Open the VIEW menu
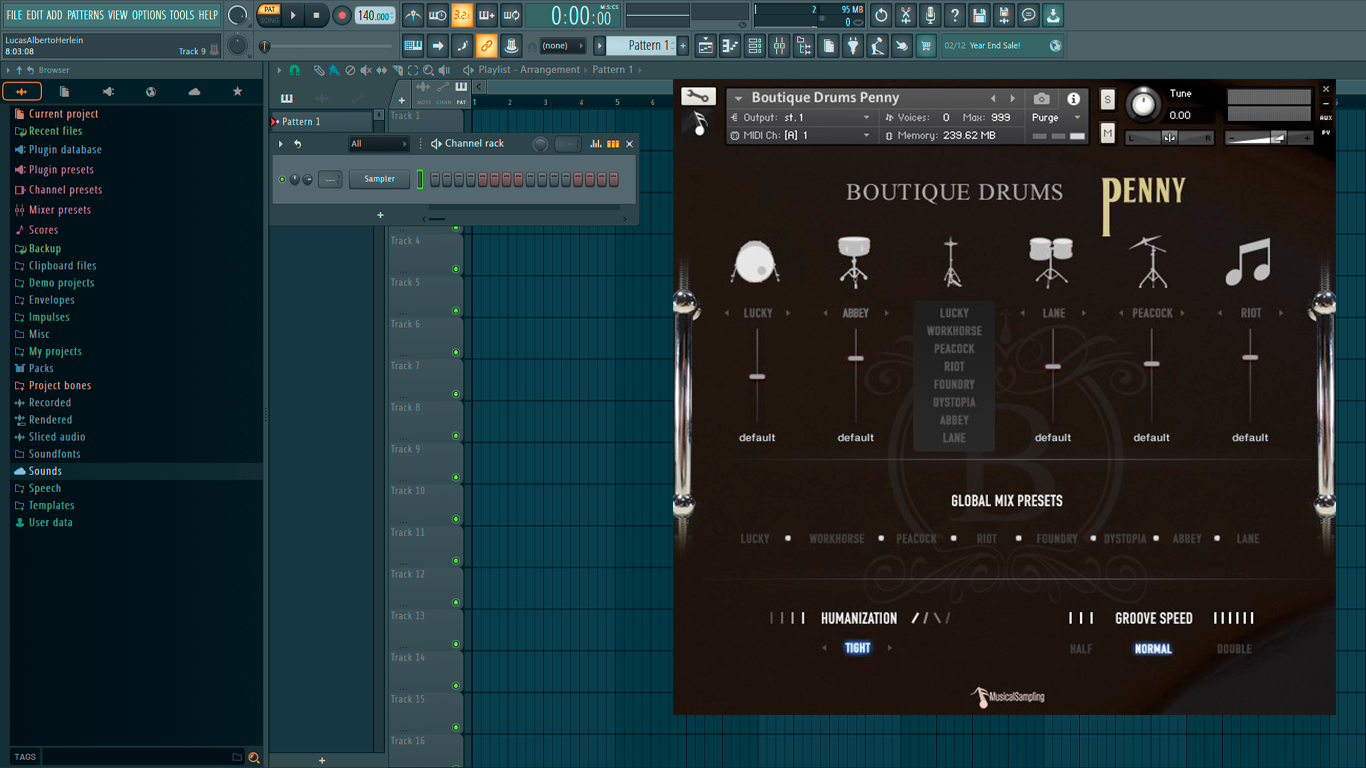The image size is (1366, 768). click(118, 15)
